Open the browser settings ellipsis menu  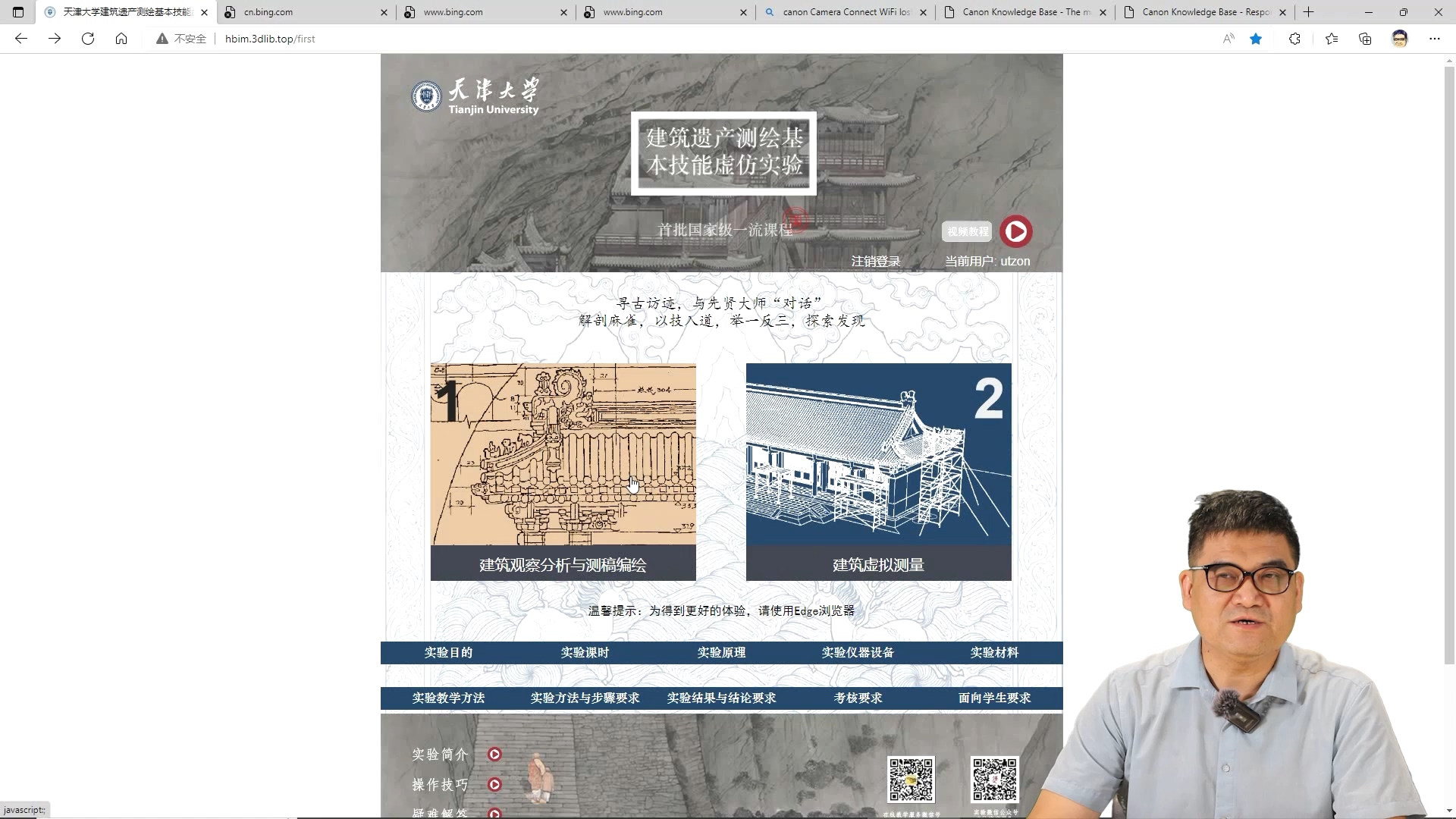[1434, 39]
